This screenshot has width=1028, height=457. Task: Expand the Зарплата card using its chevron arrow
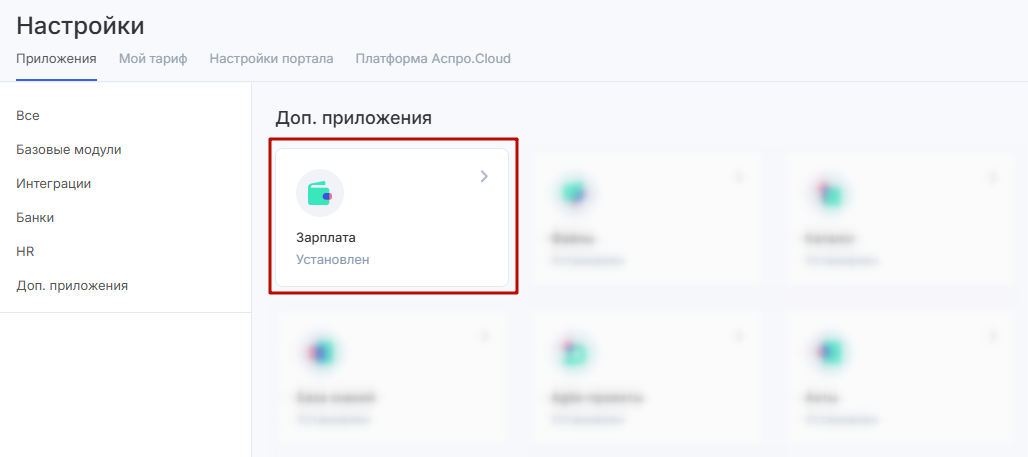(484, 177)
